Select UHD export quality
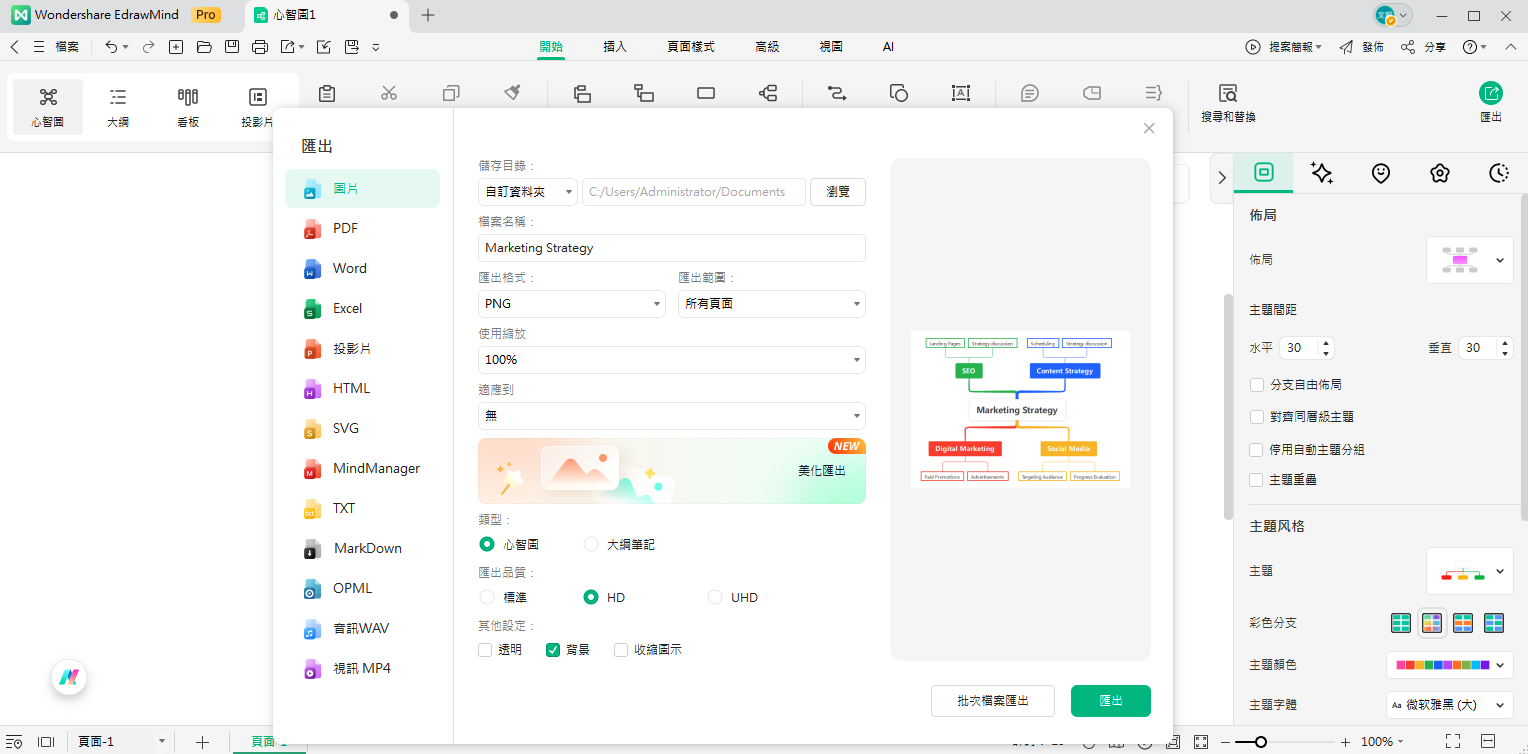The image size is (1528, 754). click(x=715, y=598)
